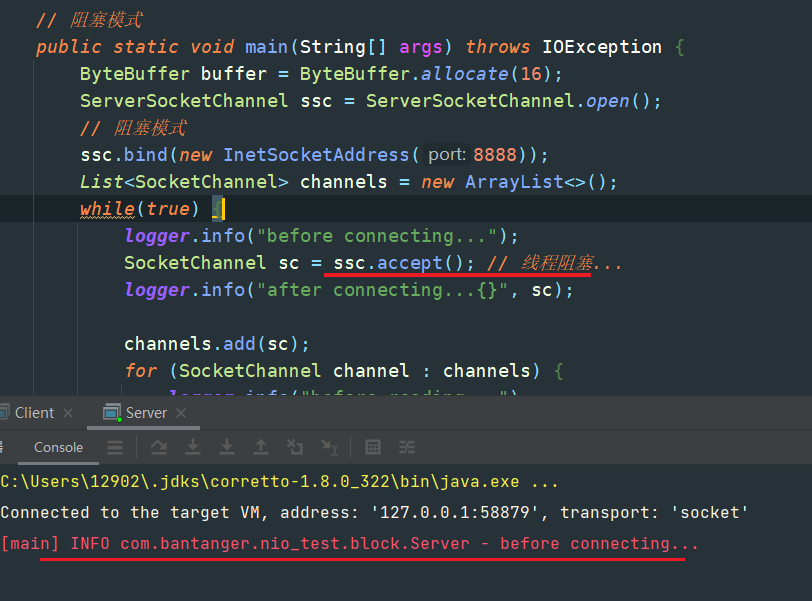
Task: Click the ssc.bind call
Action: click(x=124, y=155)
